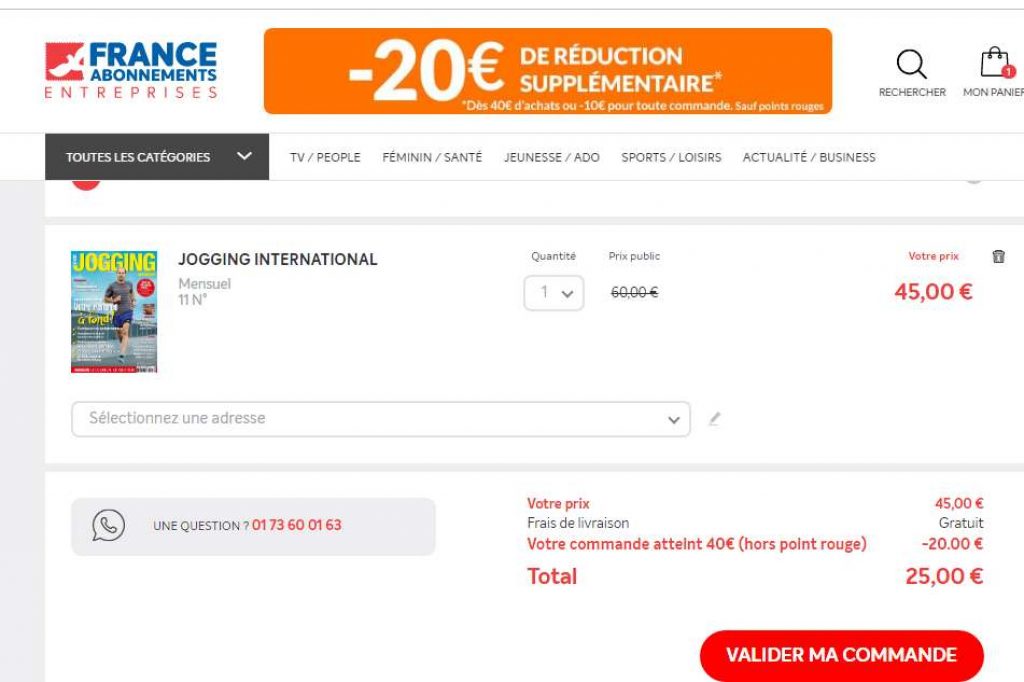
Task: Click the France Abonnements Entreprises logo
Action: coord(131,70)
